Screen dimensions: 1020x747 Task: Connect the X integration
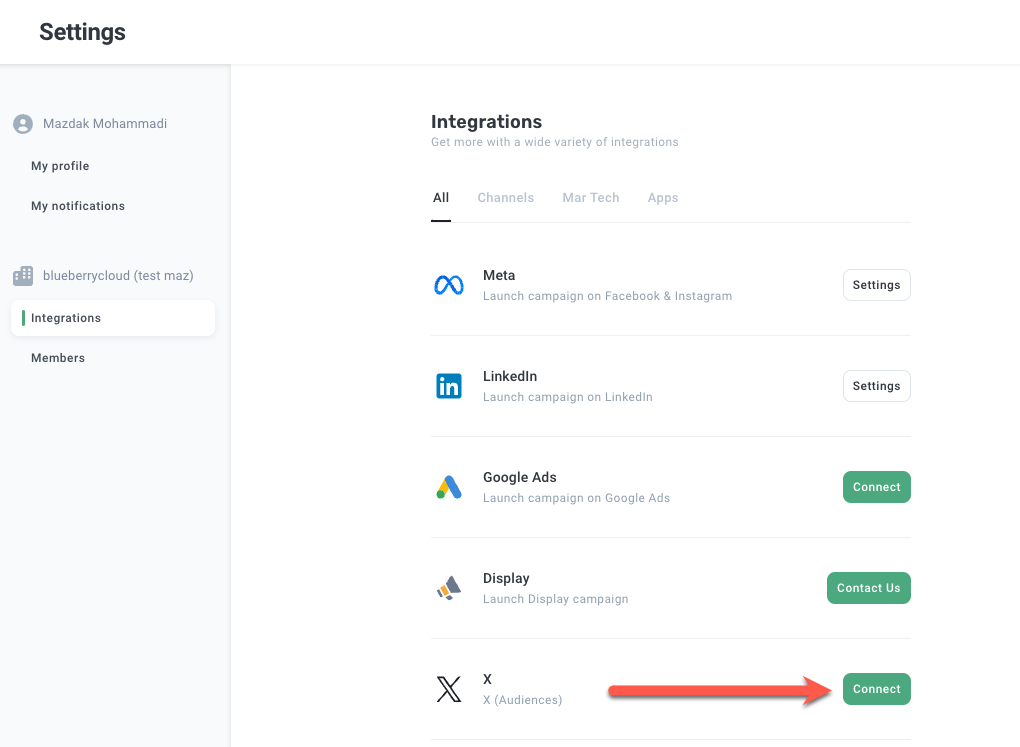pos(876,689)
